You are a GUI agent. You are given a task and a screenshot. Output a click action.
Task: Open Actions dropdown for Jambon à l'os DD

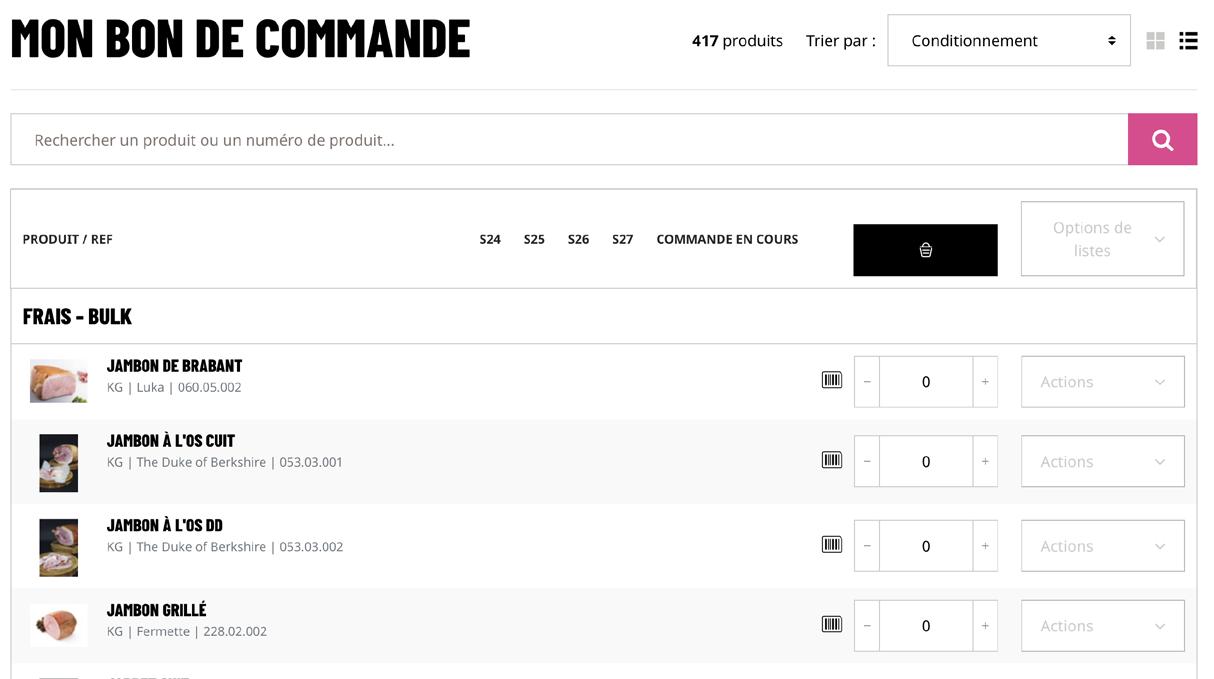click(1102, 546)
